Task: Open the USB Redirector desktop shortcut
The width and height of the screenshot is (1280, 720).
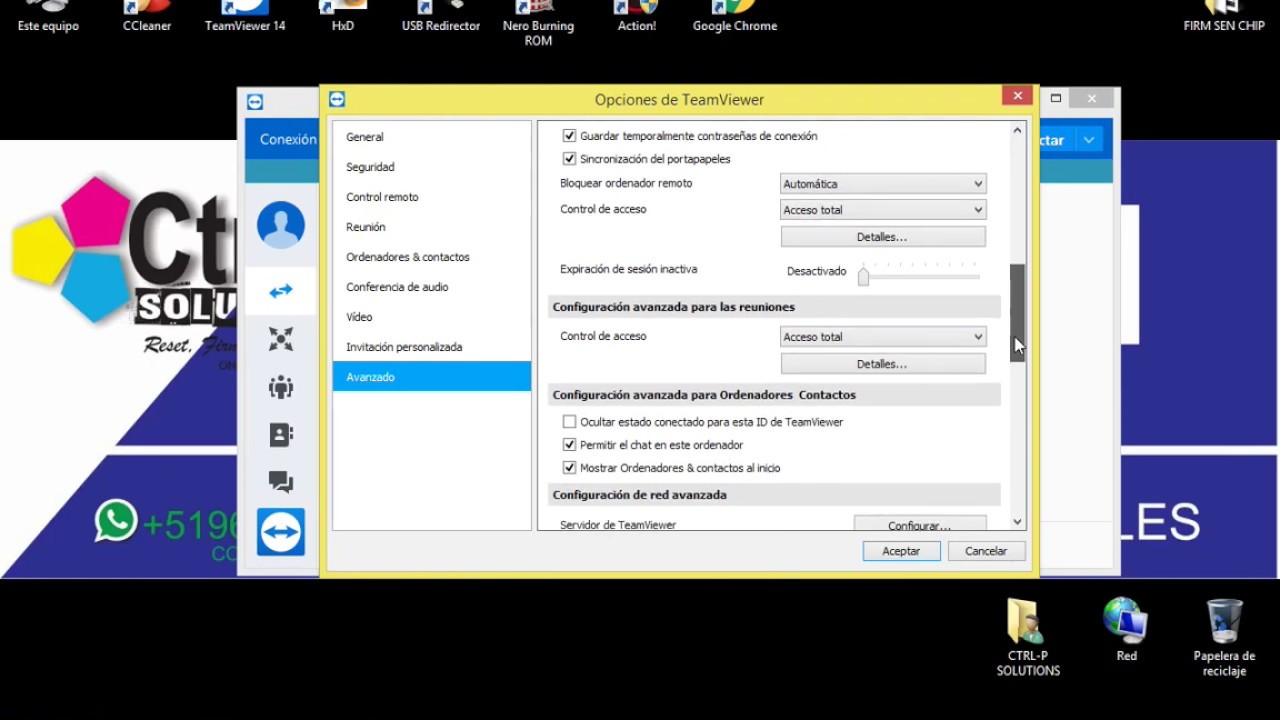Action: [x=441, y=17]
